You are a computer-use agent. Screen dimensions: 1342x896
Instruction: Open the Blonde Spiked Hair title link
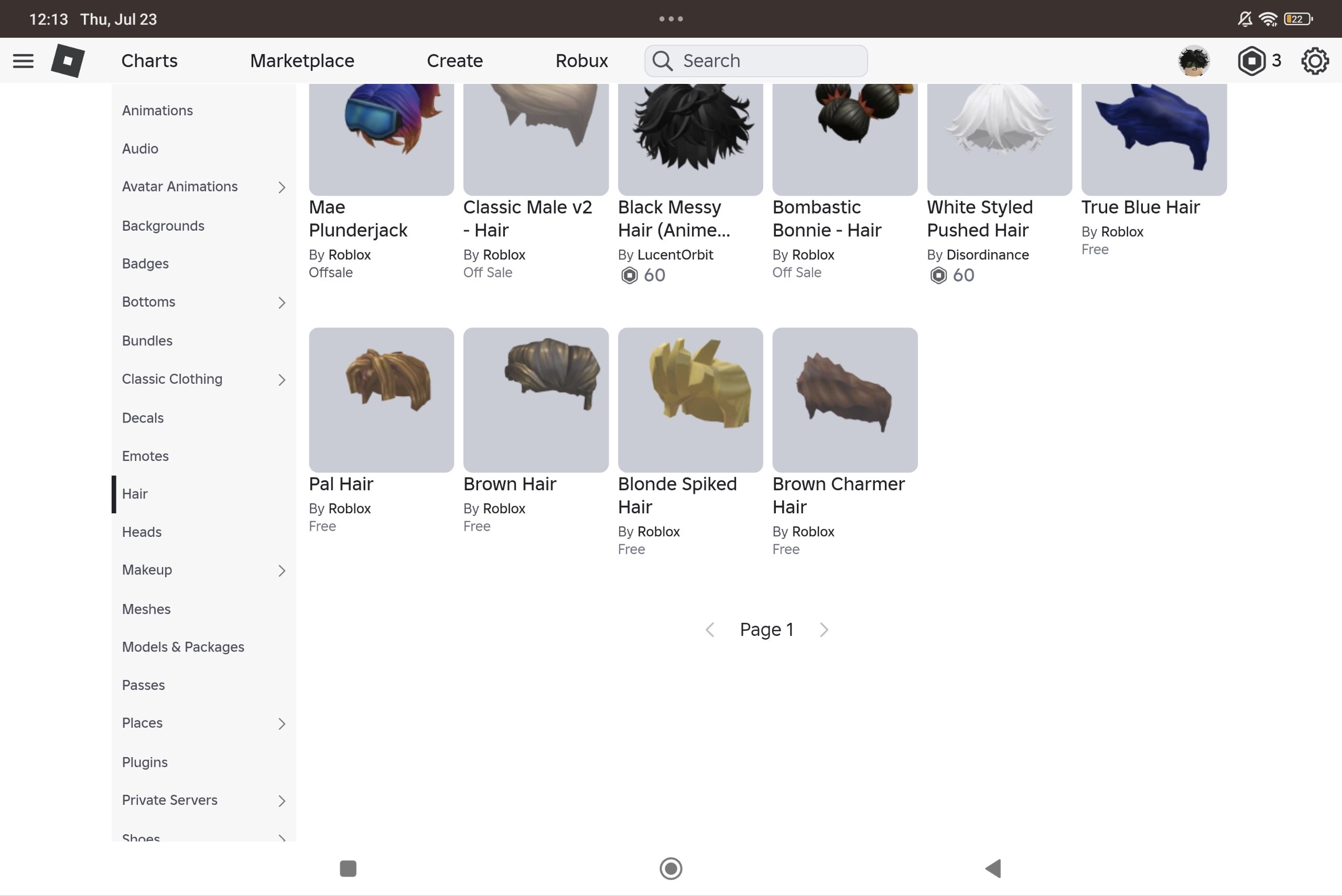[678, 496]
